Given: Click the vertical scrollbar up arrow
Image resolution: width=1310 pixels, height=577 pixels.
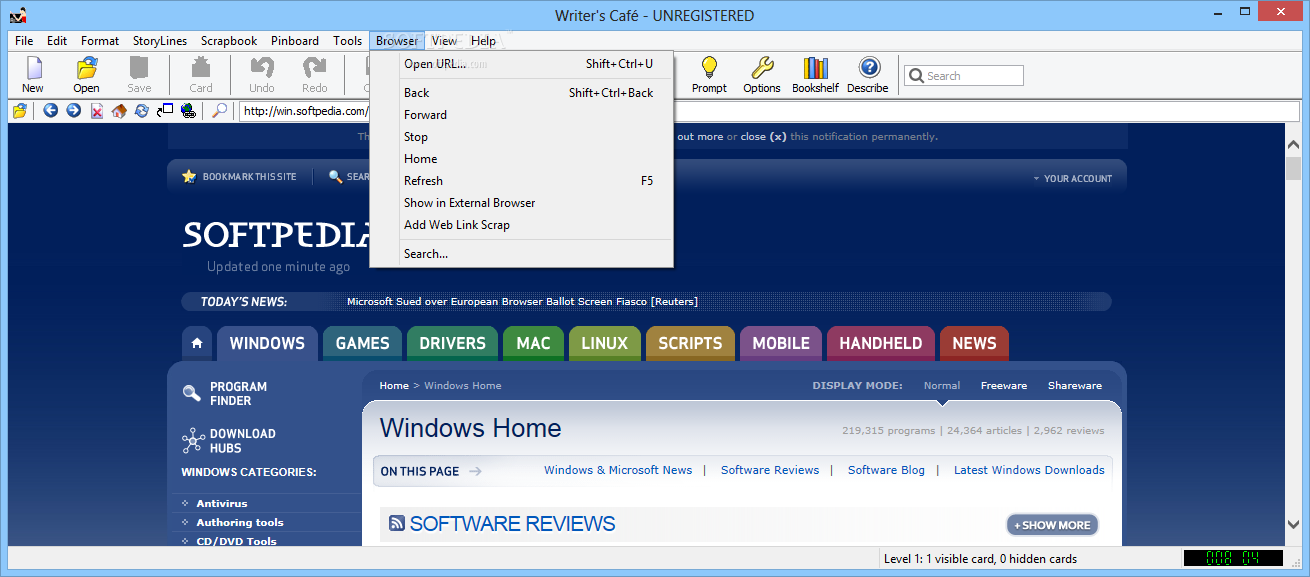Looking at the screenshot, I should coord(1293,146).
